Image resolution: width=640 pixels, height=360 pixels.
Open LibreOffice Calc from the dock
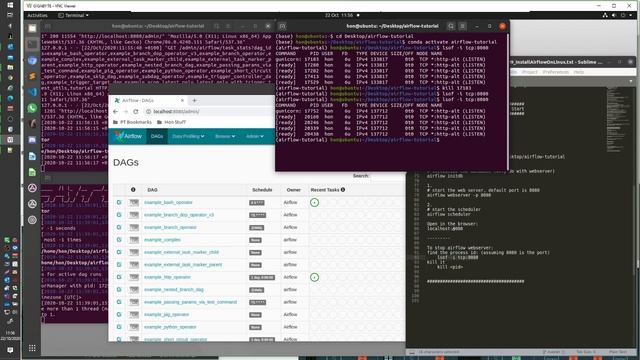tap(32, 172)
